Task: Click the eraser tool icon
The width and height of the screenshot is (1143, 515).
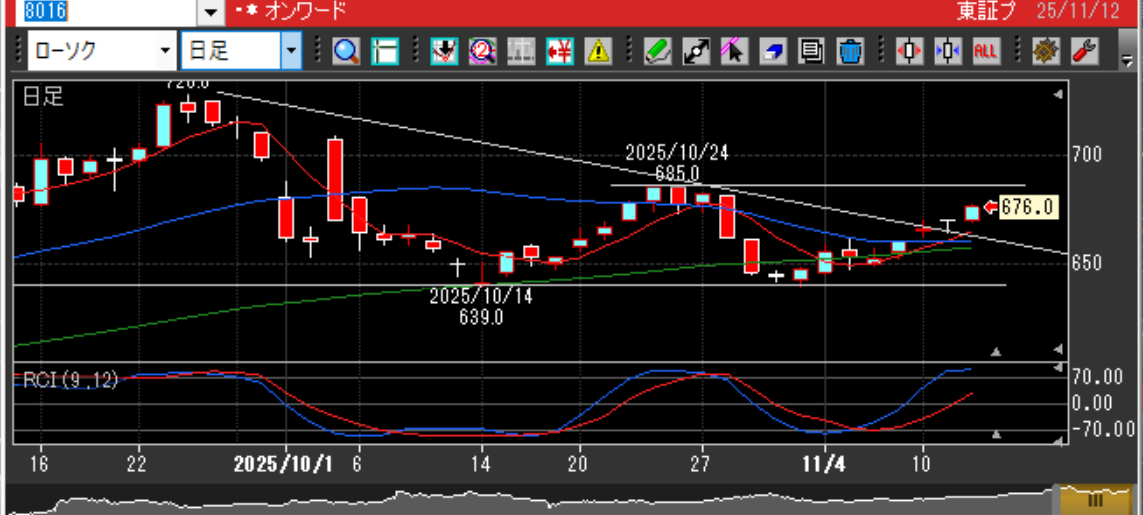Action: click(772, 50)
